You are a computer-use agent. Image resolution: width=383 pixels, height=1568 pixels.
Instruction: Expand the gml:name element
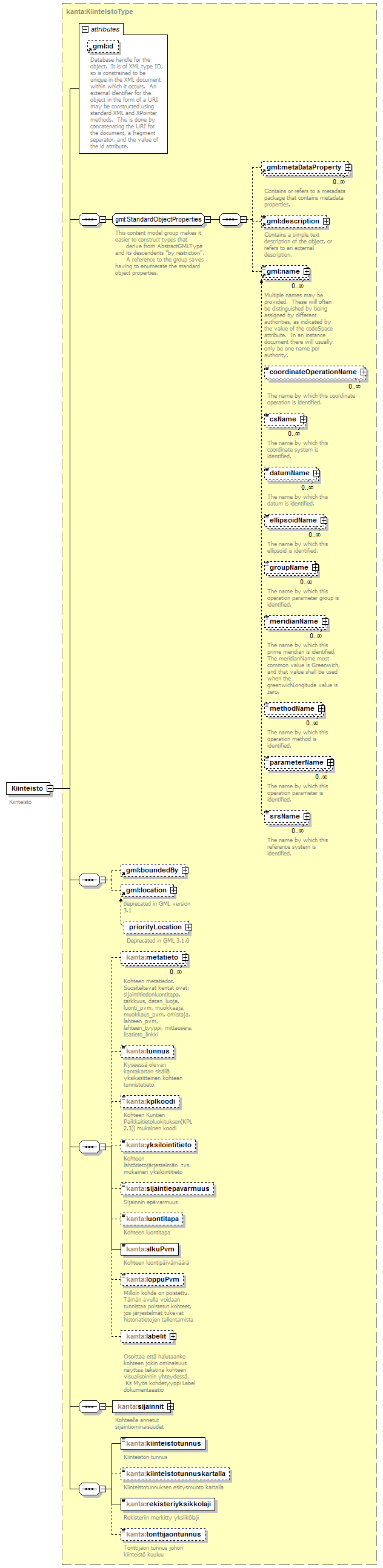pos(307,271)
